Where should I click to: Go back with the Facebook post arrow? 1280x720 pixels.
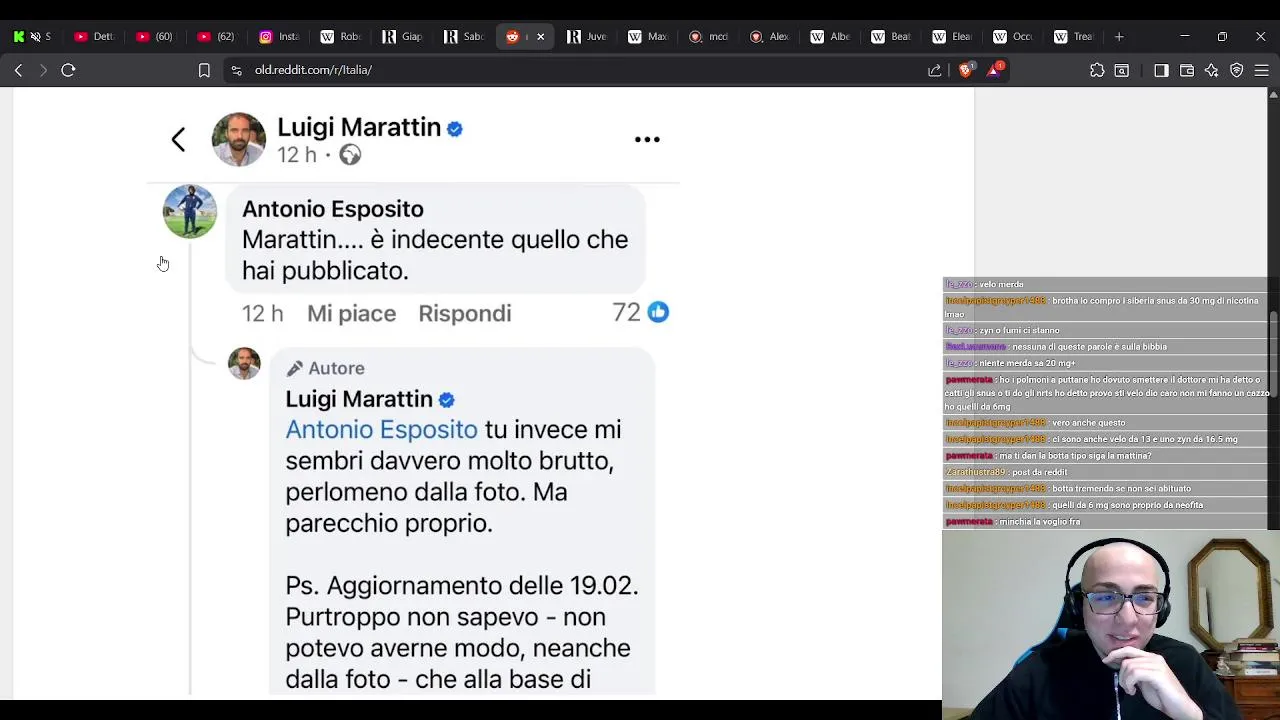click(x=178, y=139)
